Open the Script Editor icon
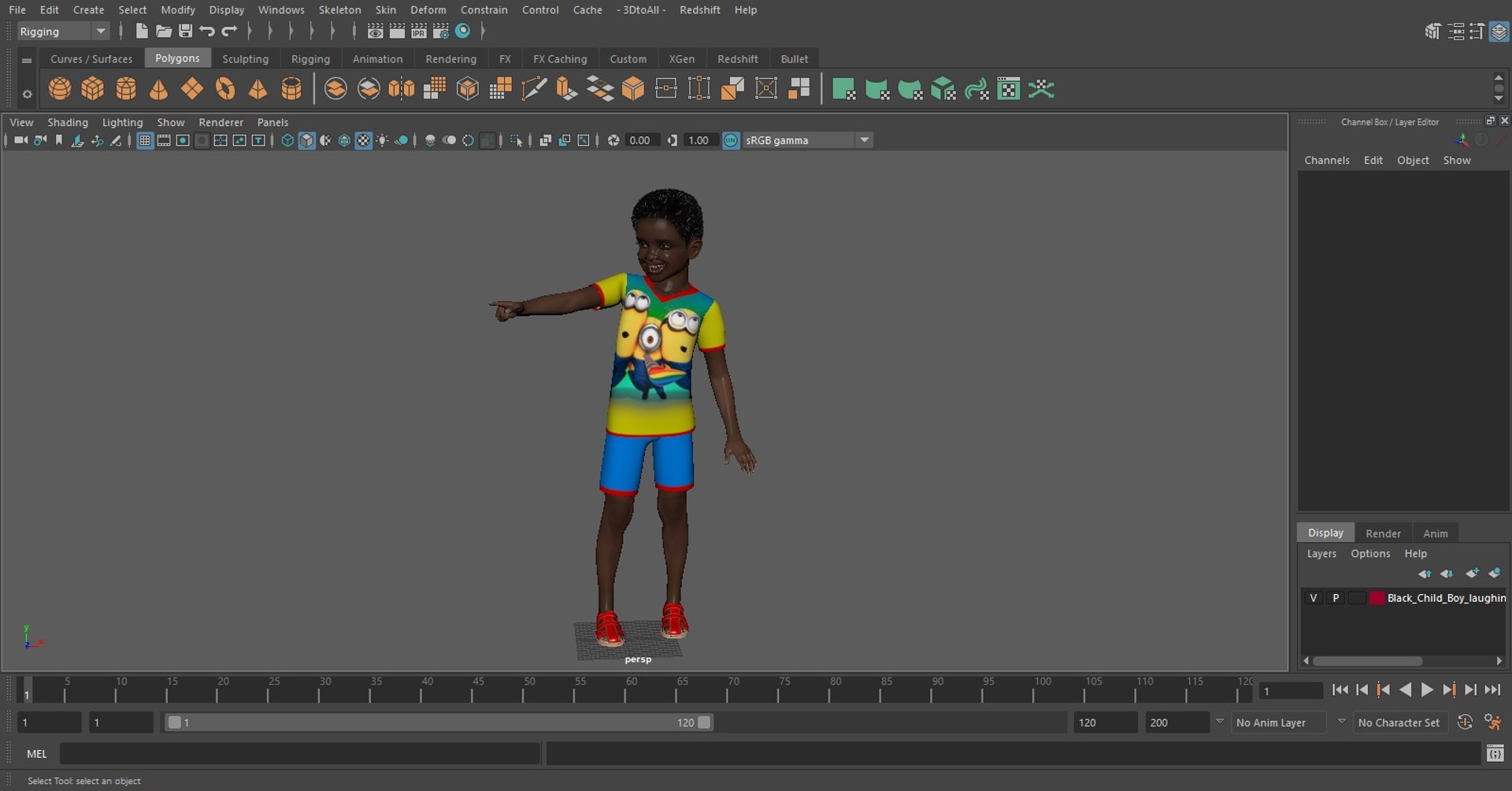This screenshot has height=791, width=1512. (x=1495, y=754)
